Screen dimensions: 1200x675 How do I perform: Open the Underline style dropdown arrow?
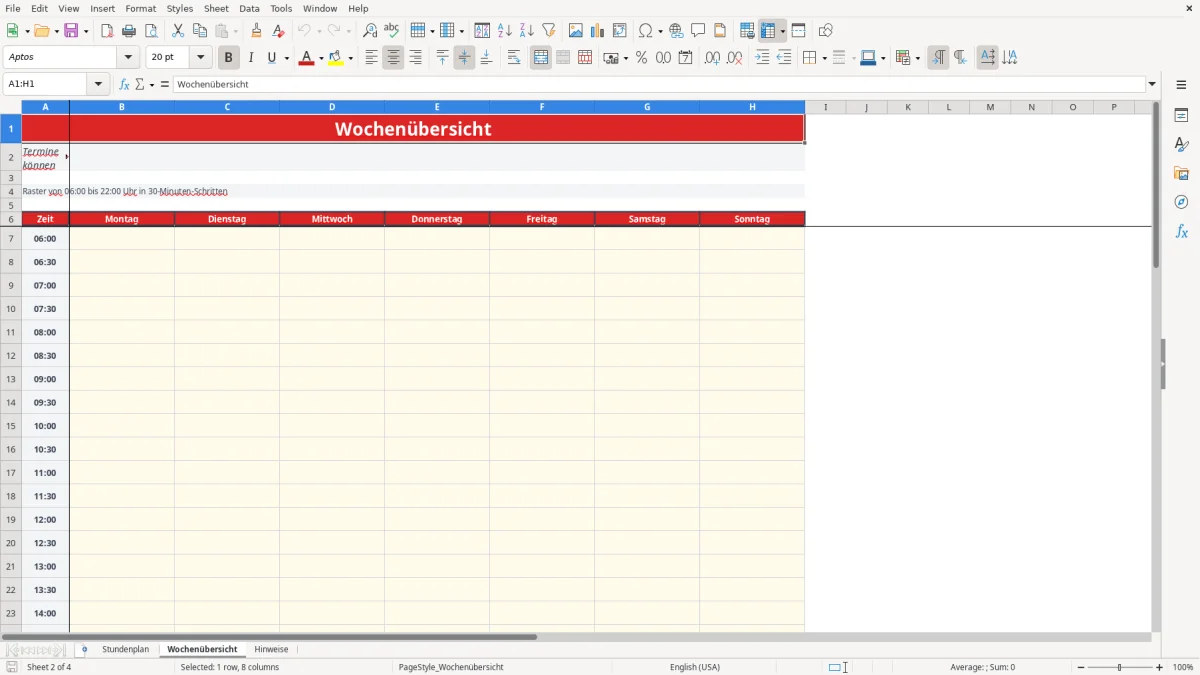tap(287, 58)
